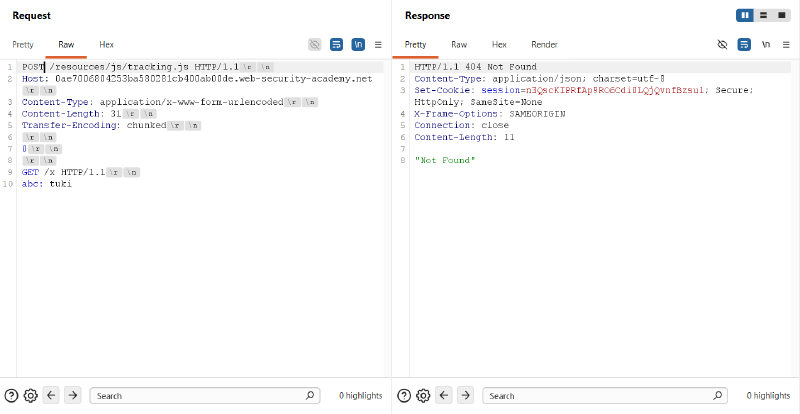Toggle show non-printable \n button in Response

[x=766, y=45]
